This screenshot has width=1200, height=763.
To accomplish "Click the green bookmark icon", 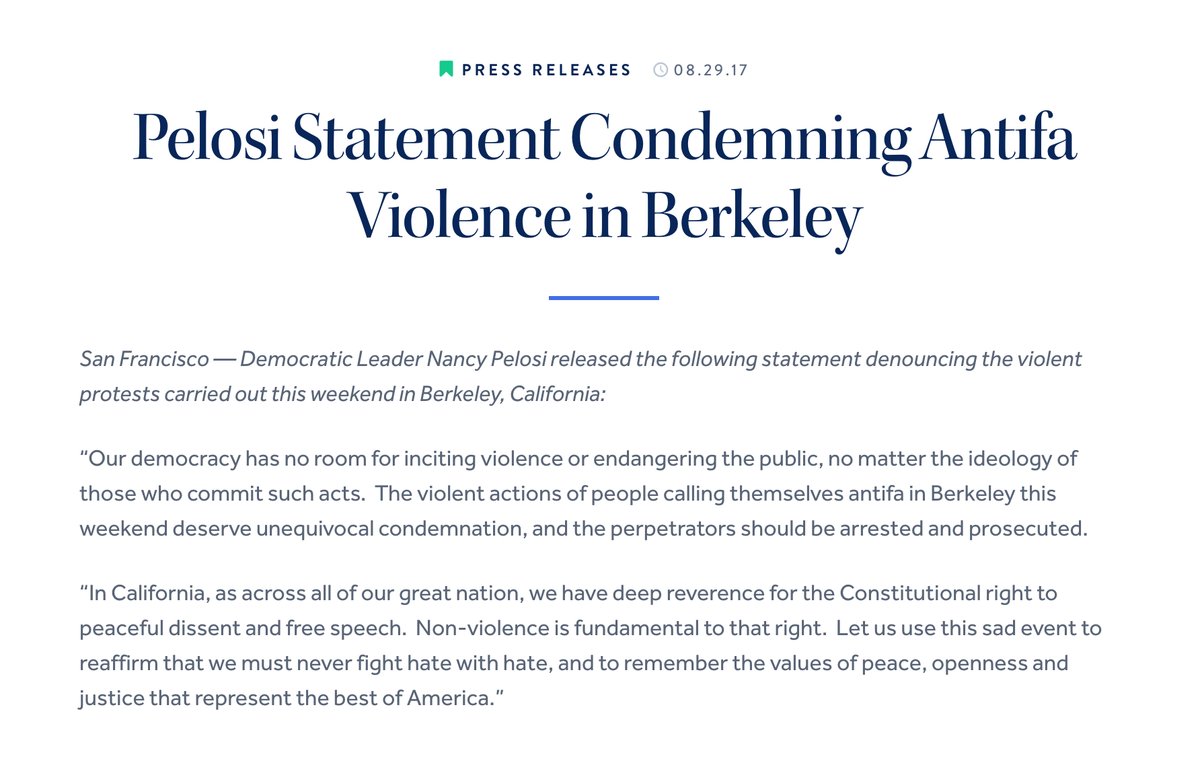I will pos(446,69).
